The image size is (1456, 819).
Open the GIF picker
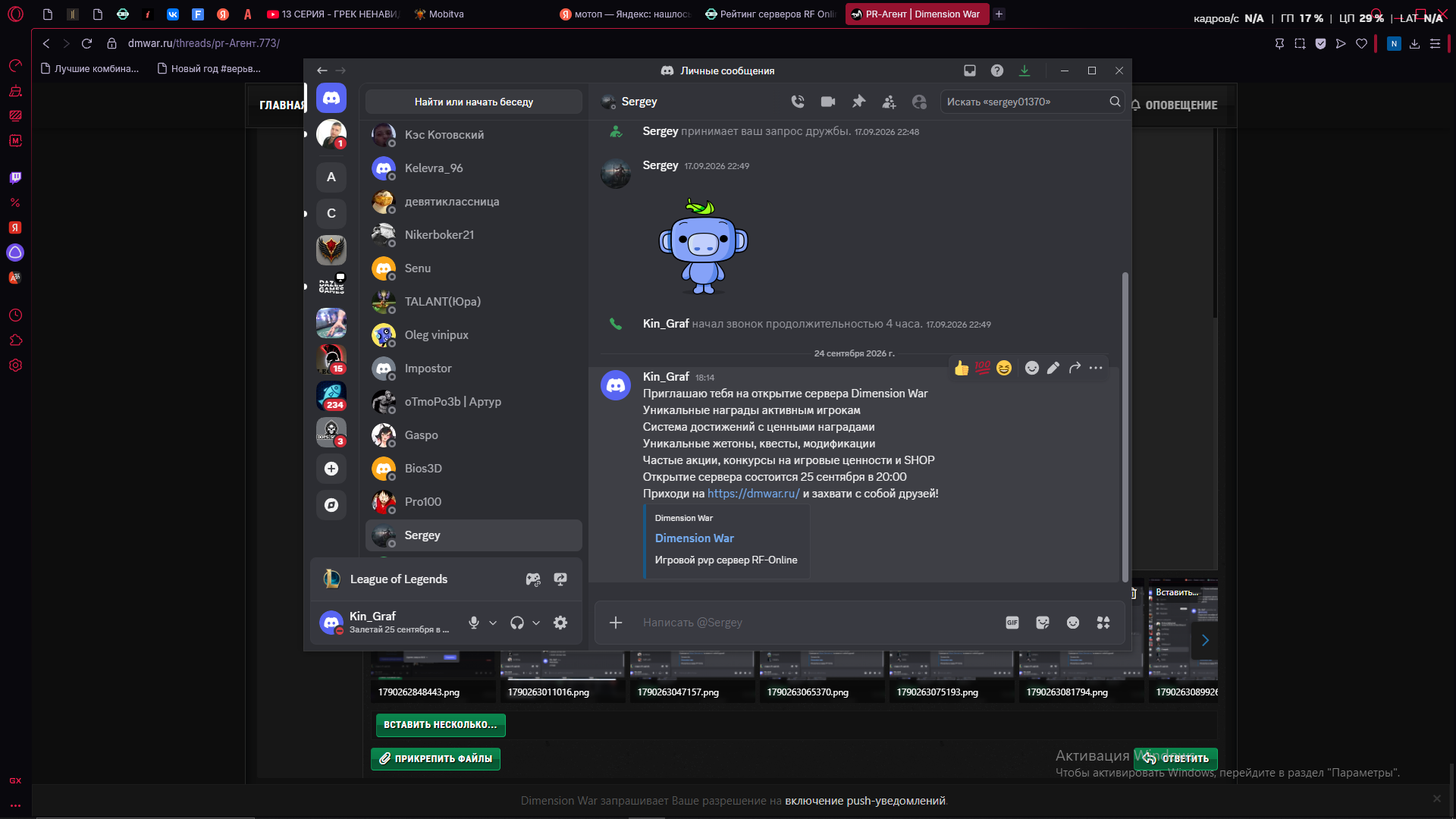click(x=1012, y=623)
